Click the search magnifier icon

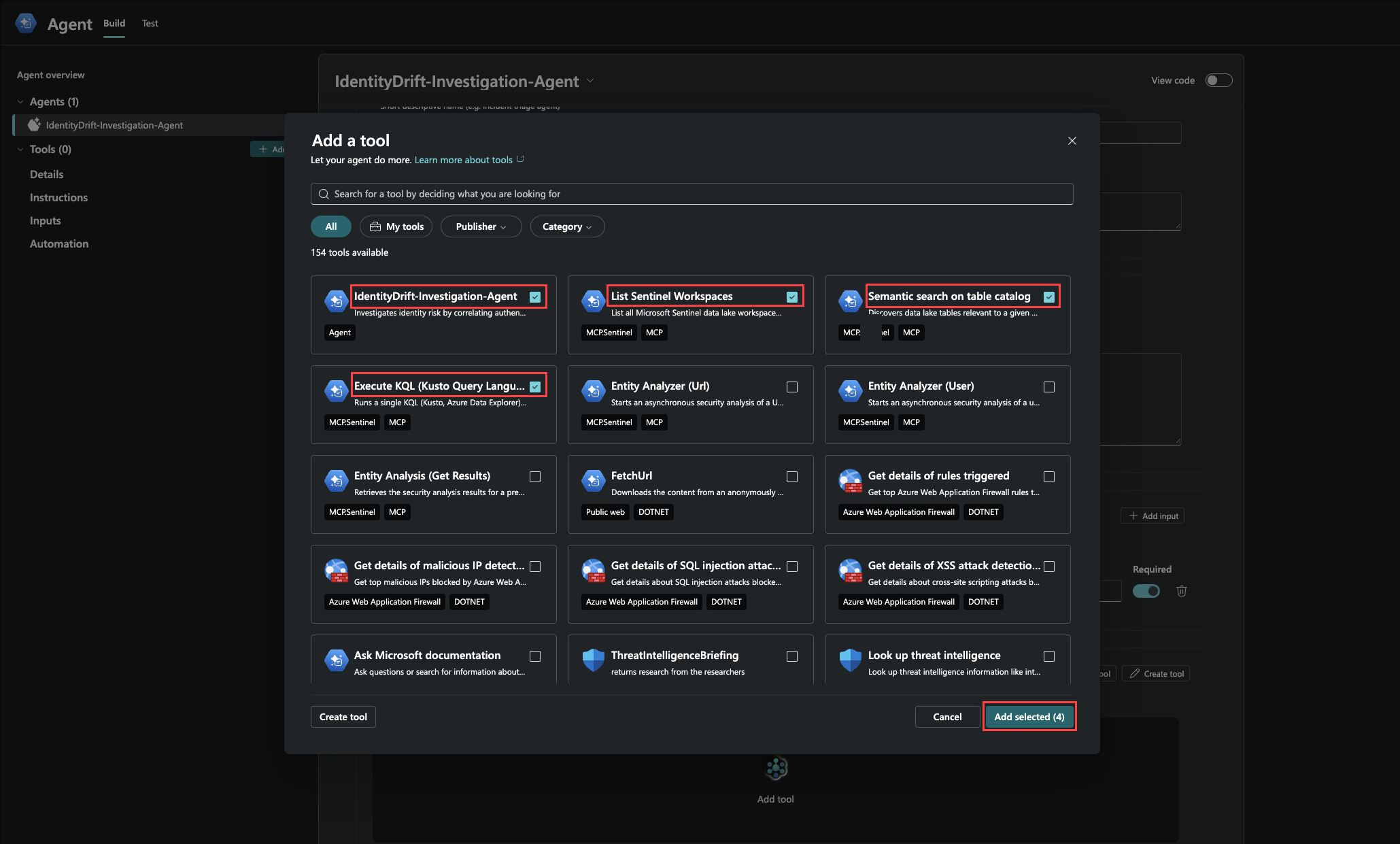click(324, 194)
